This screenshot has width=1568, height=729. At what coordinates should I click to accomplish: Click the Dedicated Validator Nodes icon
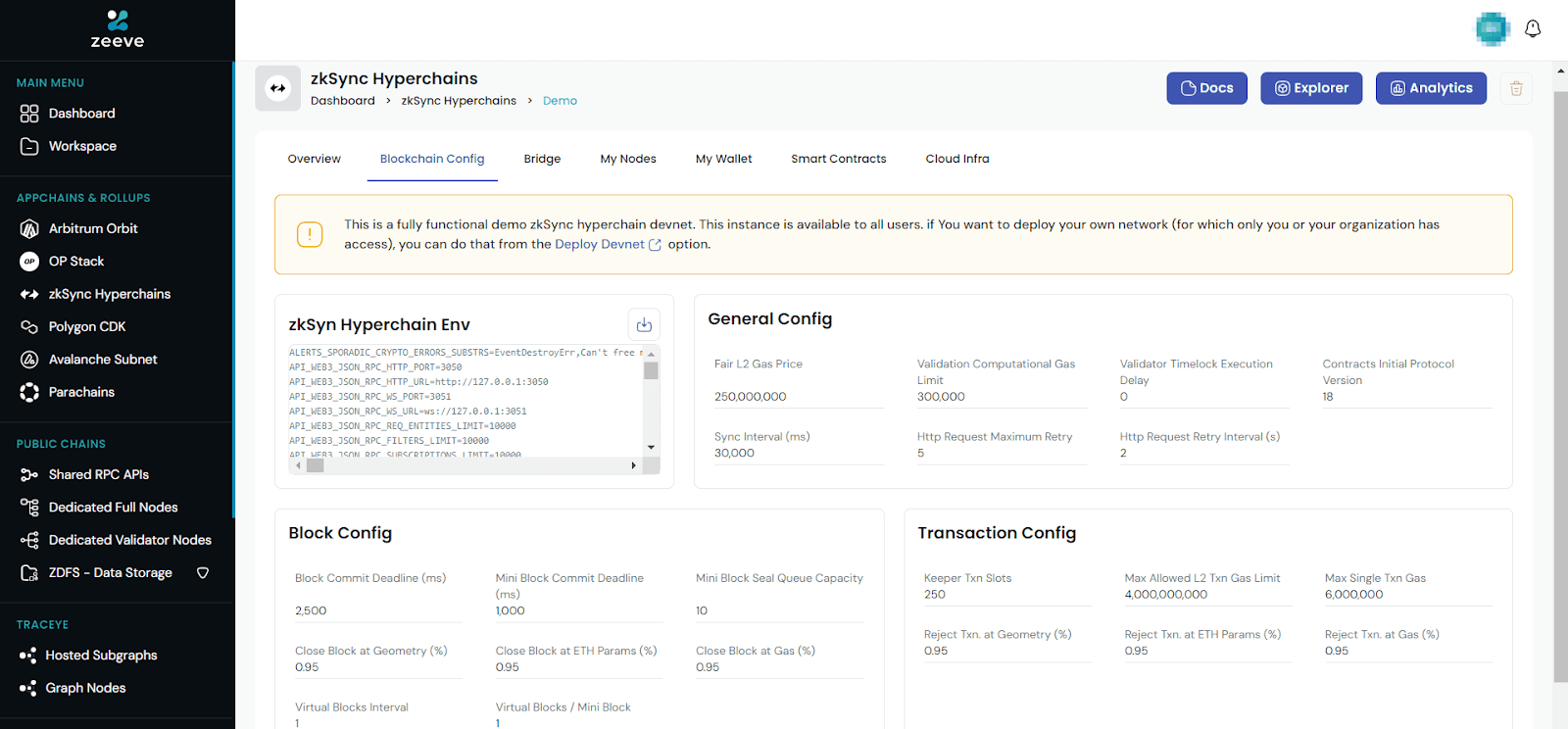(29, 540)
